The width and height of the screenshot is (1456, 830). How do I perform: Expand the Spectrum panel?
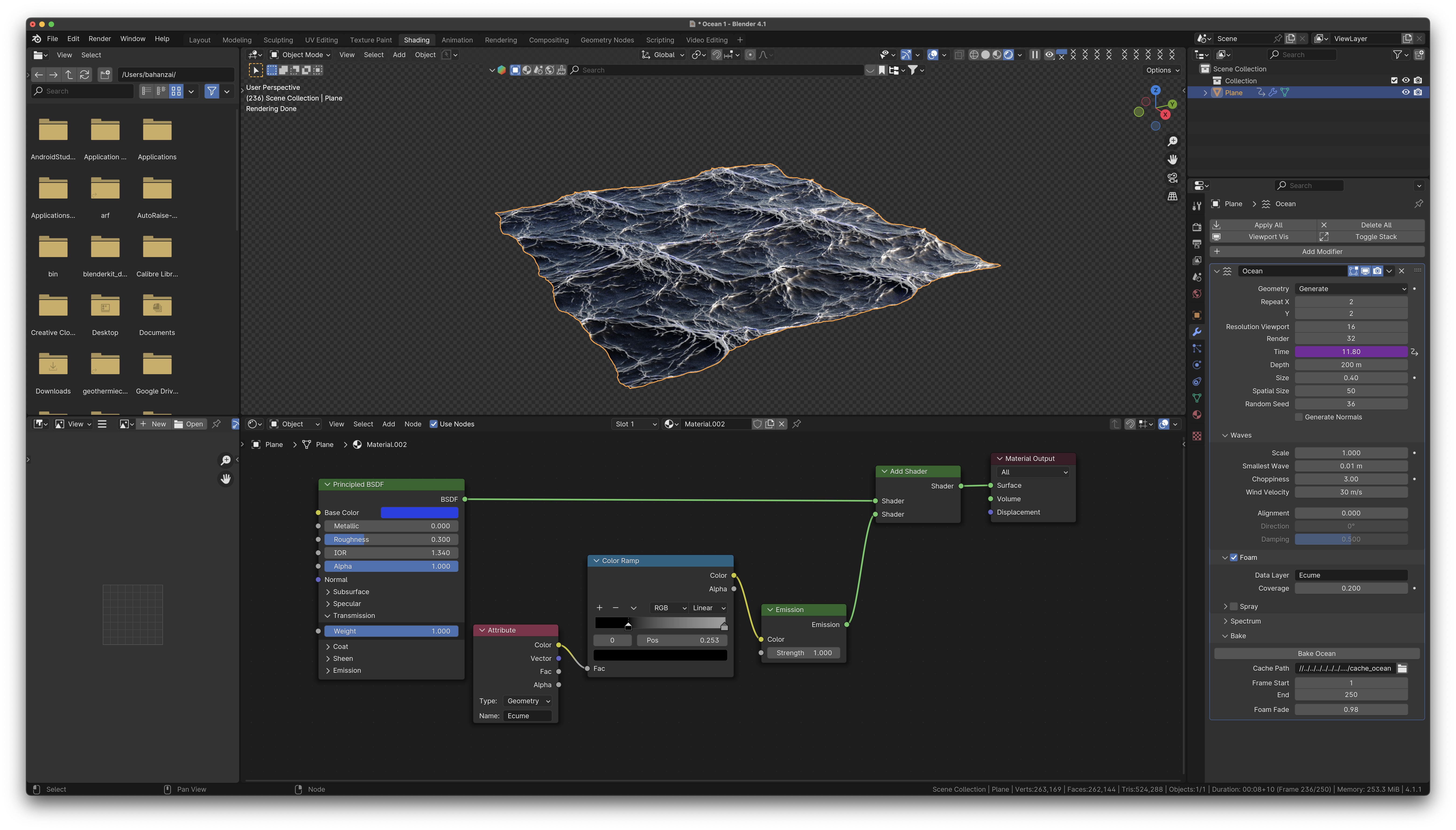click(1245, 621)
